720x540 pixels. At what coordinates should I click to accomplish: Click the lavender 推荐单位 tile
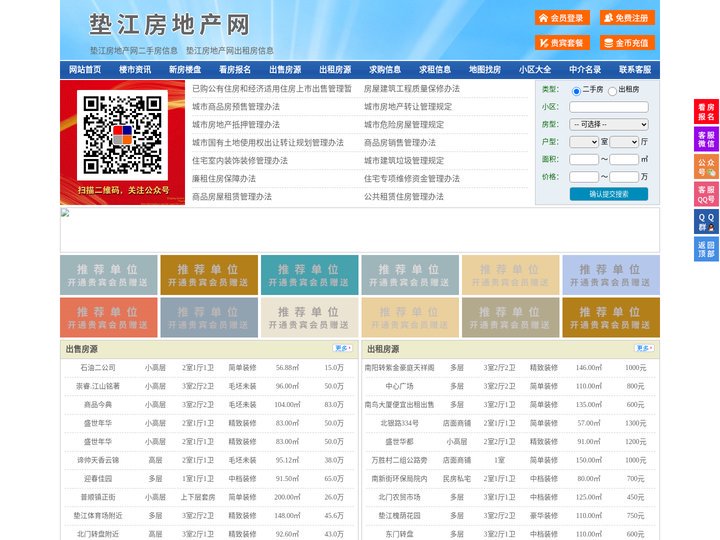click(611, 275)
